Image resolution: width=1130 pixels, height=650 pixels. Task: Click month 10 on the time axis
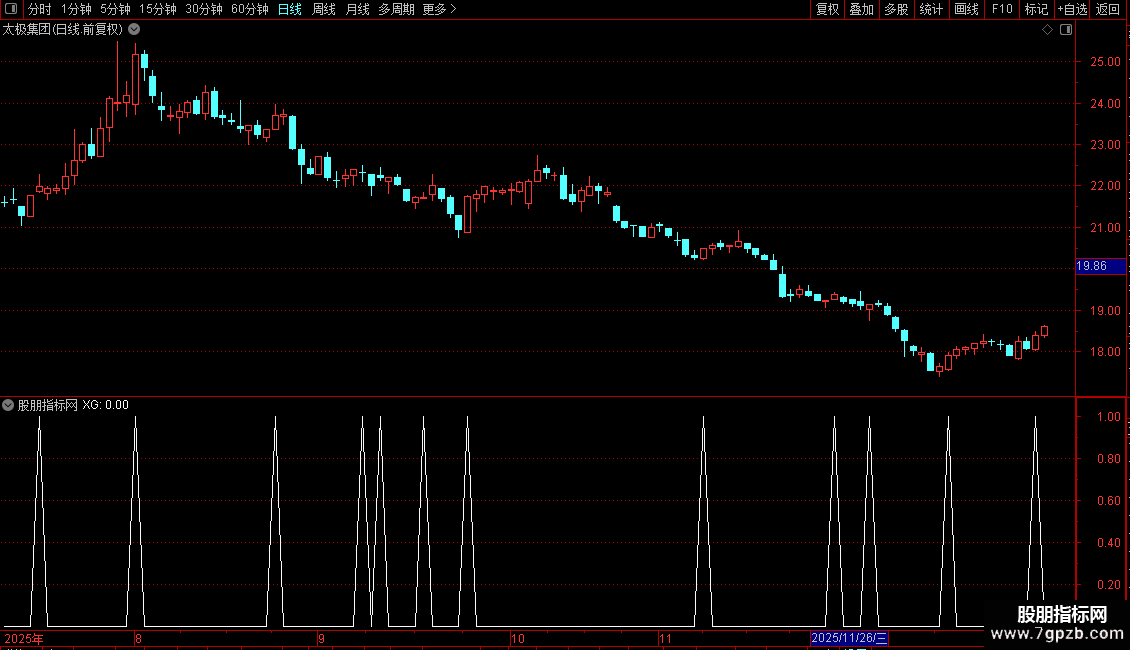coord(517,638)
